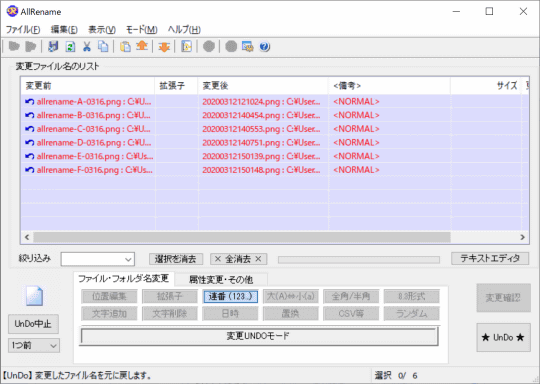Click undo arrow icon of allrename-D-0316.png row

(30, 143)
